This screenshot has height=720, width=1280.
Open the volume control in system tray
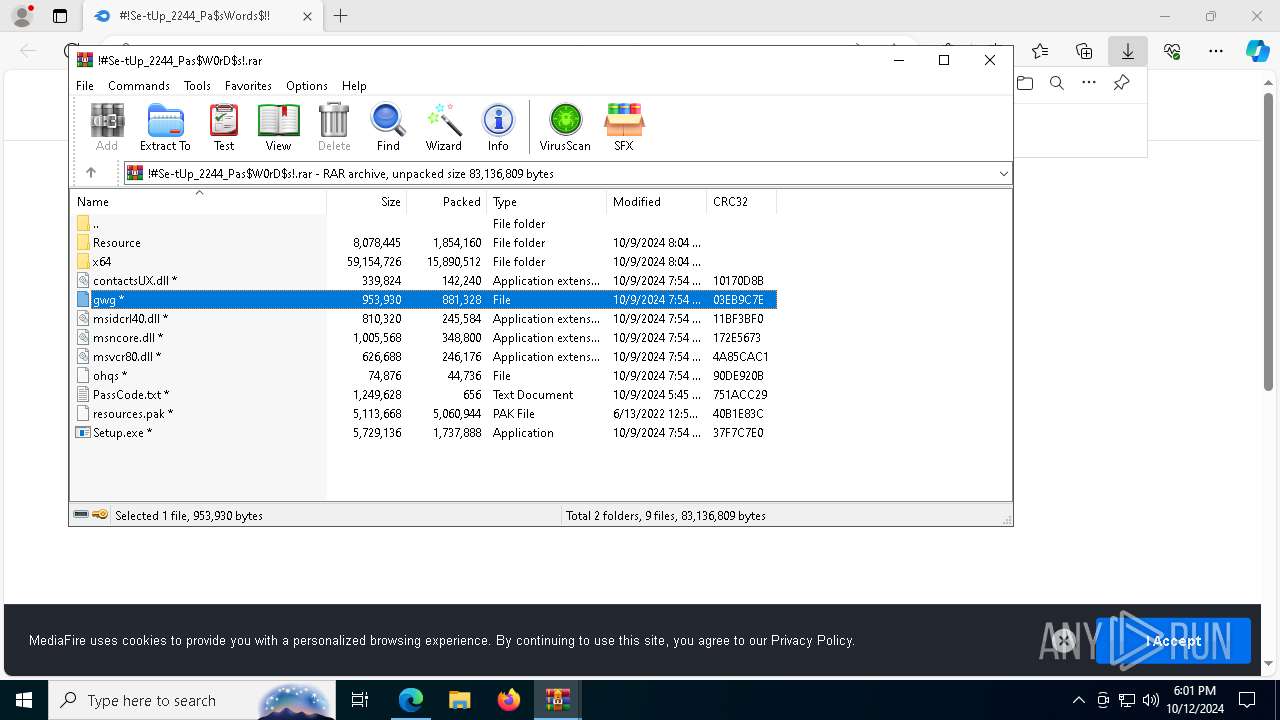tap(1150, 700)
